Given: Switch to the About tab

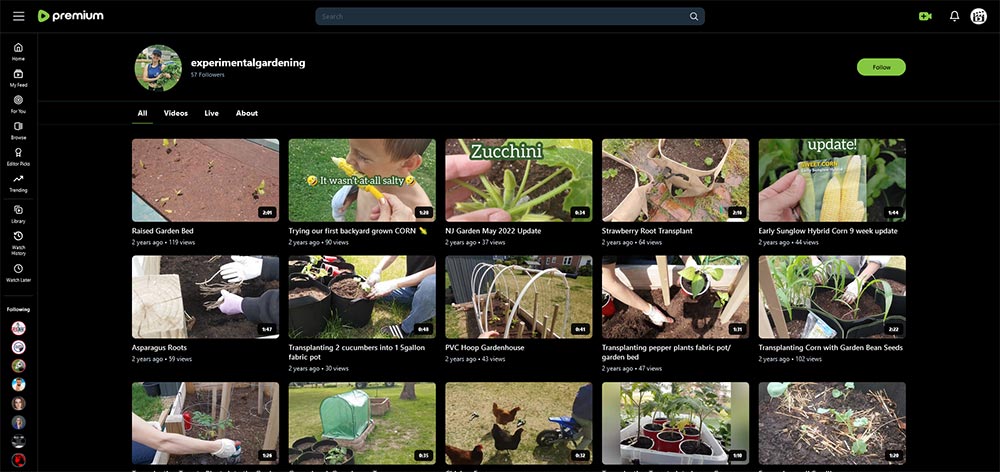Looking at the screenshot, I should point(247,113).
